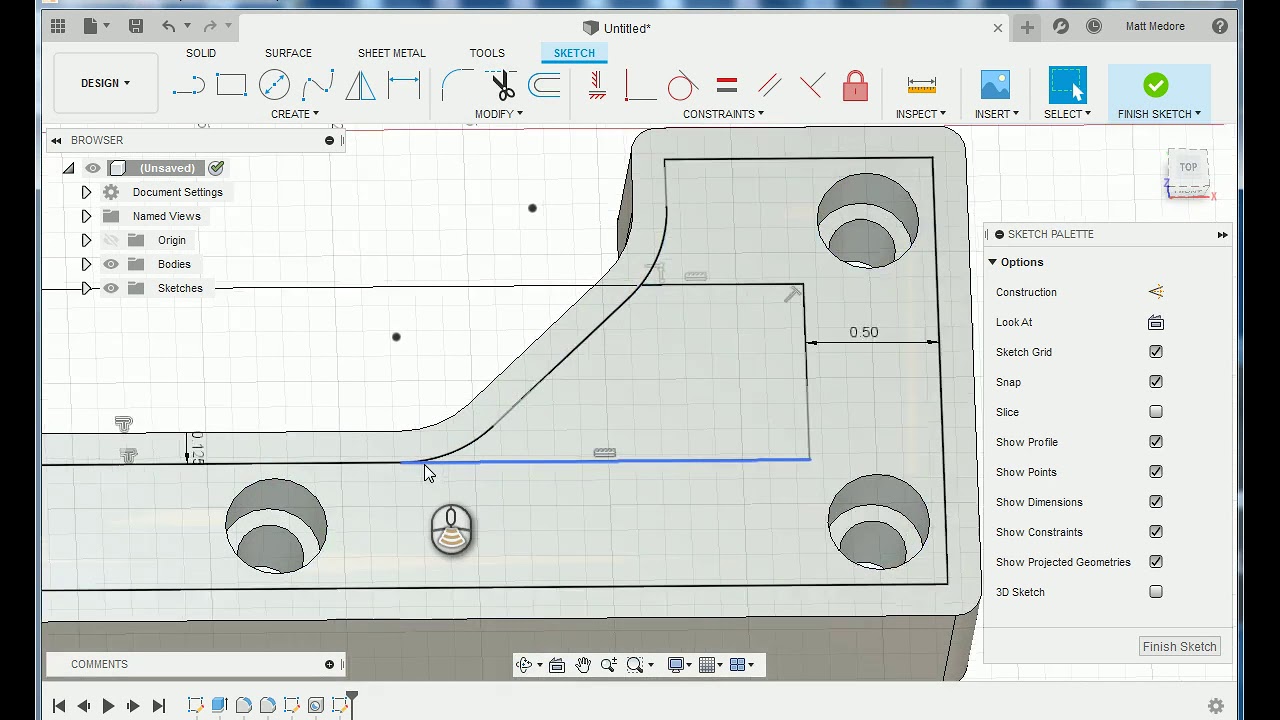Click the Look At icon in Sketch Palette

[1156, 322]
